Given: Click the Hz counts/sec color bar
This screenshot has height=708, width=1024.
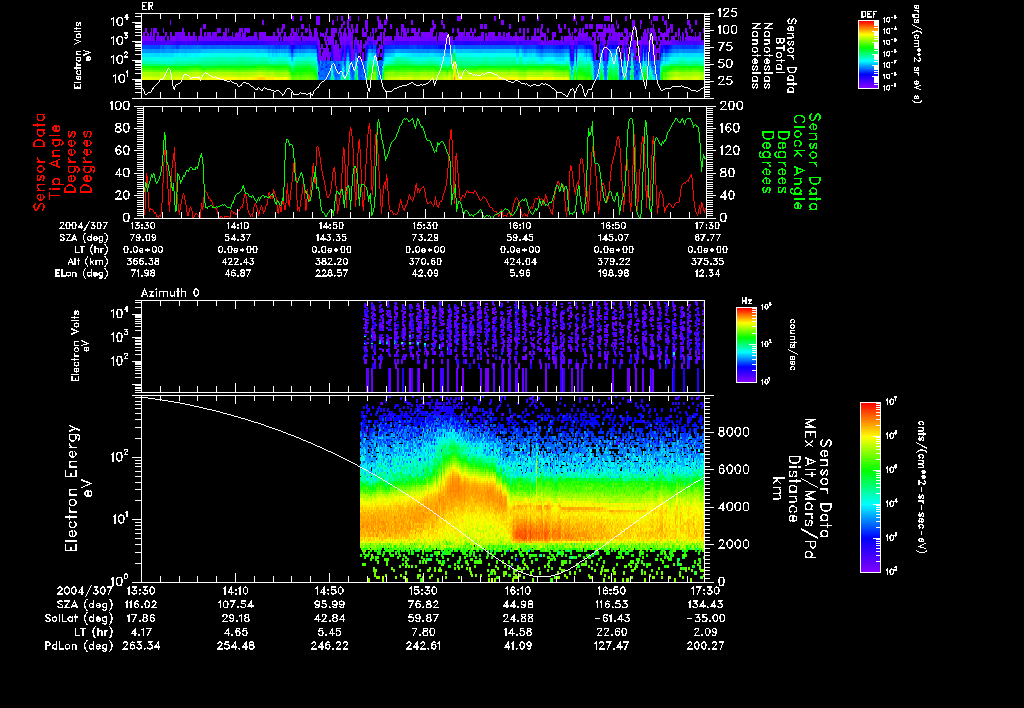Looking at the screenshot, I should coord(746,345).
